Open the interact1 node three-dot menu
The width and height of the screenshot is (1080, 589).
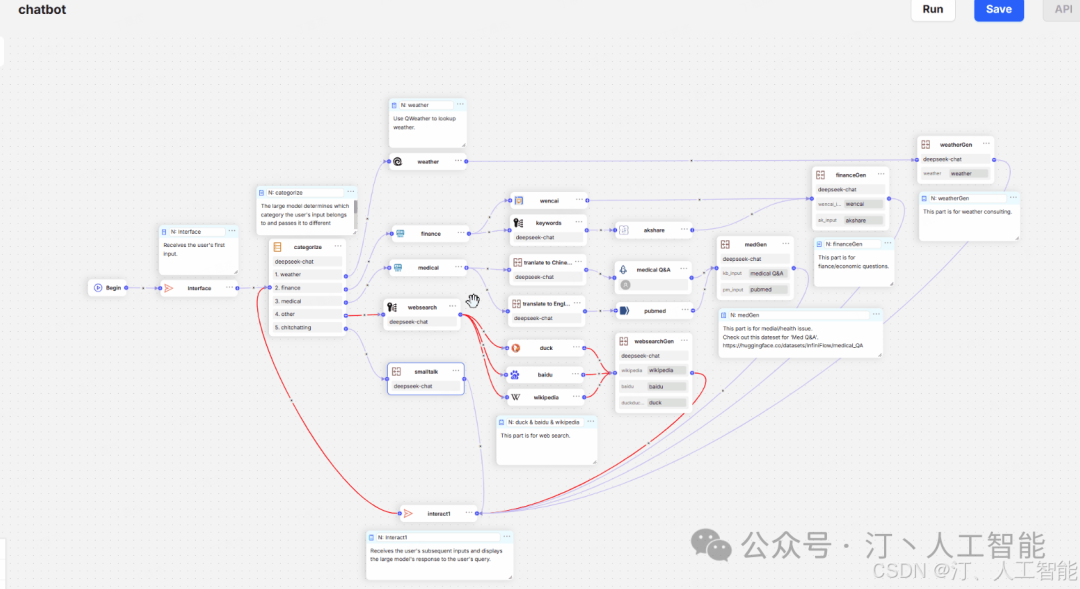coord(468,513)
